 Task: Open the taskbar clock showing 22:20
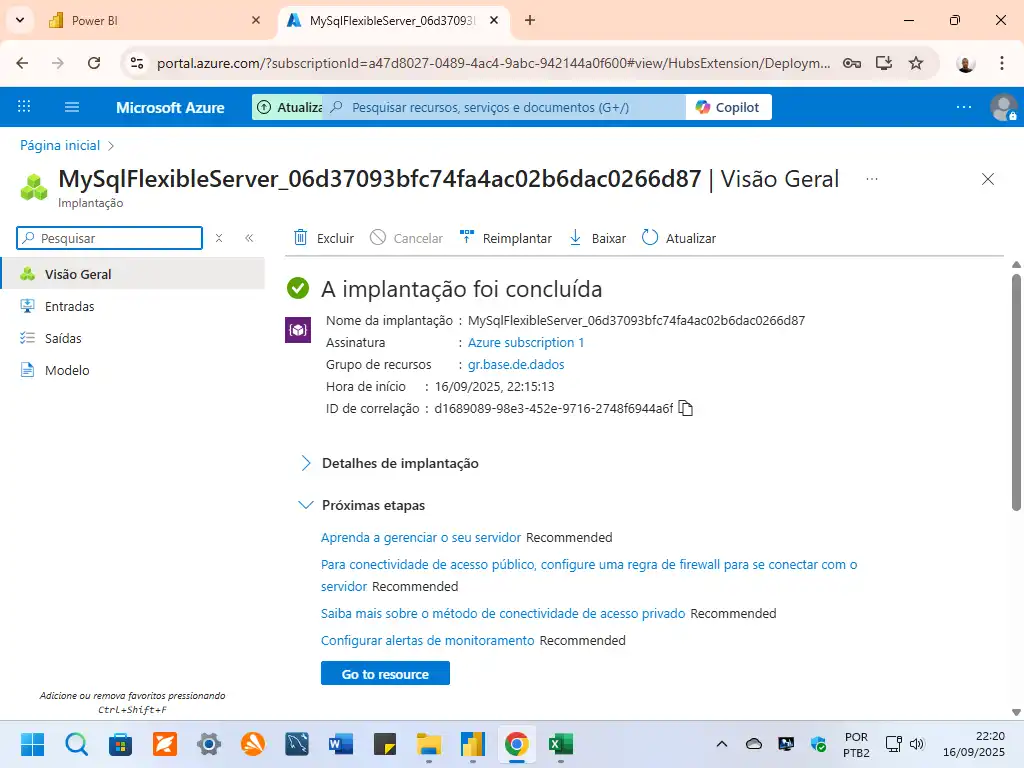(974, 744)
